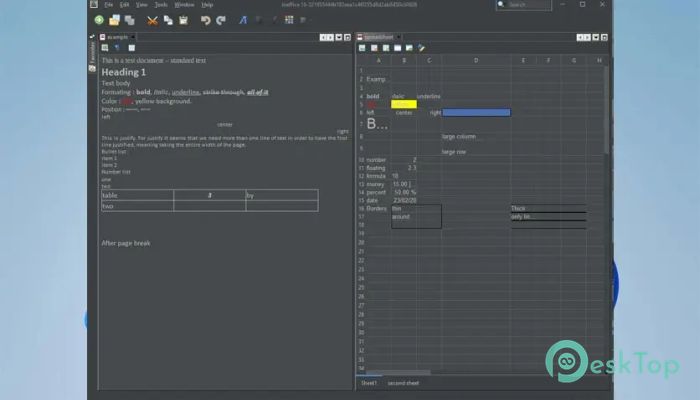Open the Help menu
This screenshot has height=400, width=700.
[x=207, y=5]
